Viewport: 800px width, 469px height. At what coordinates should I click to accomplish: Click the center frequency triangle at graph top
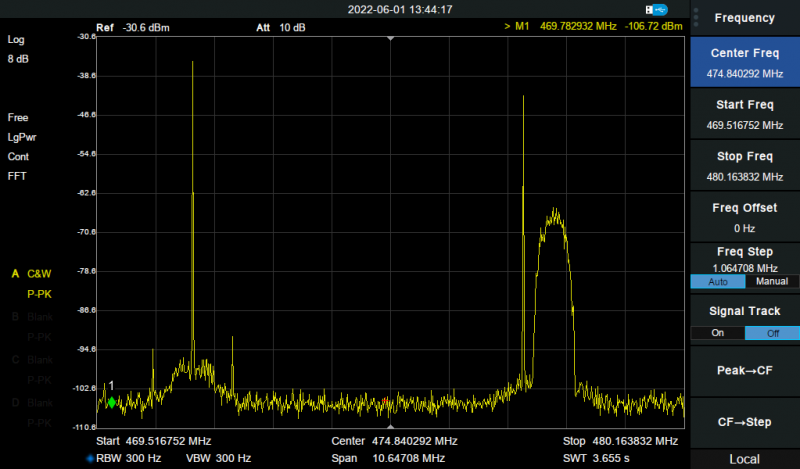(390, 38)
